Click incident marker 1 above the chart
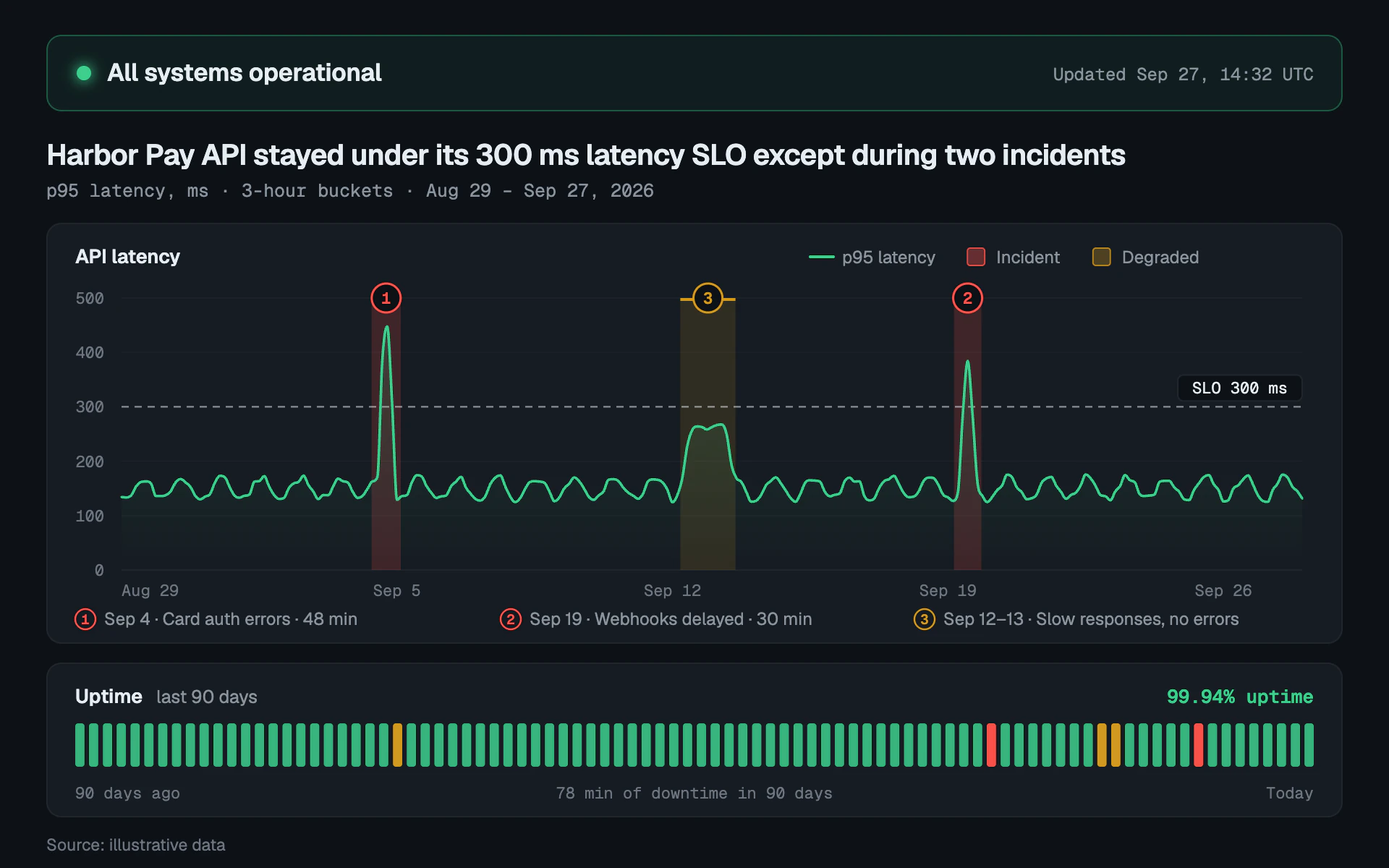The image size is (1389, 868). pos(386,298)
